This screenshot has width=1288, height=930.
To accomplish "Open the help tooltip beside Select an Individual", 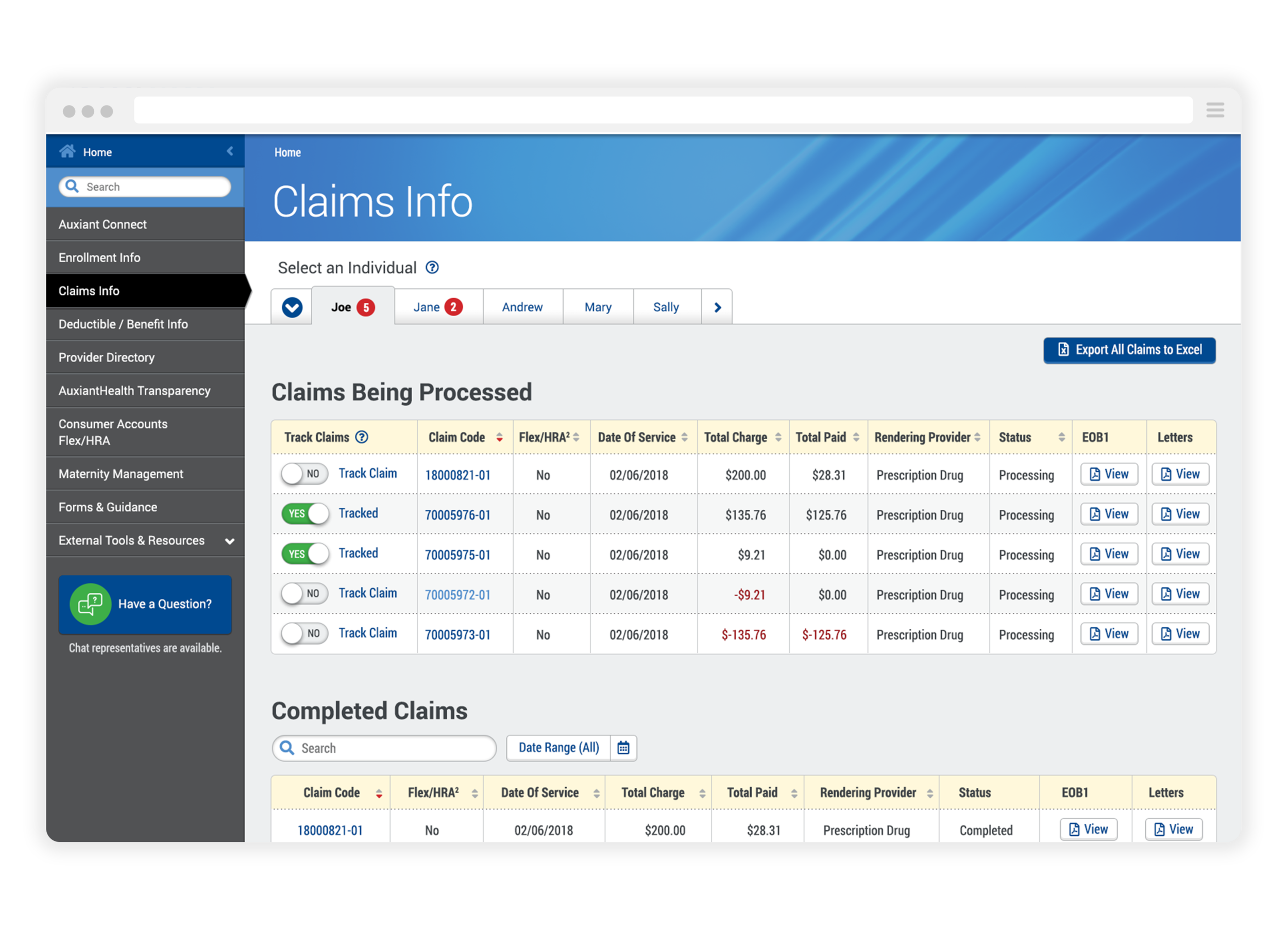I will 432,267.
